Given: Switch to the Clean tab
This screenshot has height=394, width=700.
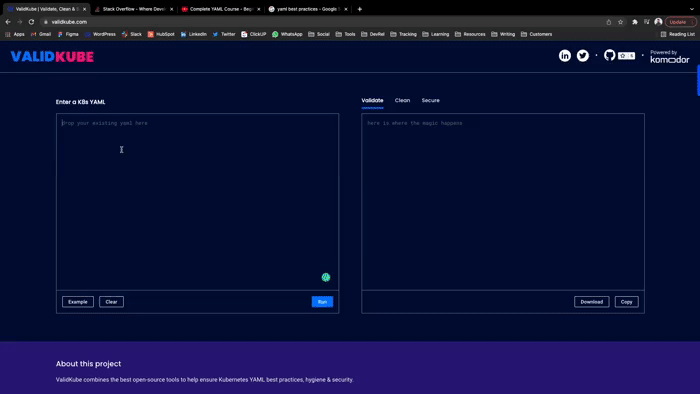Looking at the screenshot, I should click(x=402, y=100).
